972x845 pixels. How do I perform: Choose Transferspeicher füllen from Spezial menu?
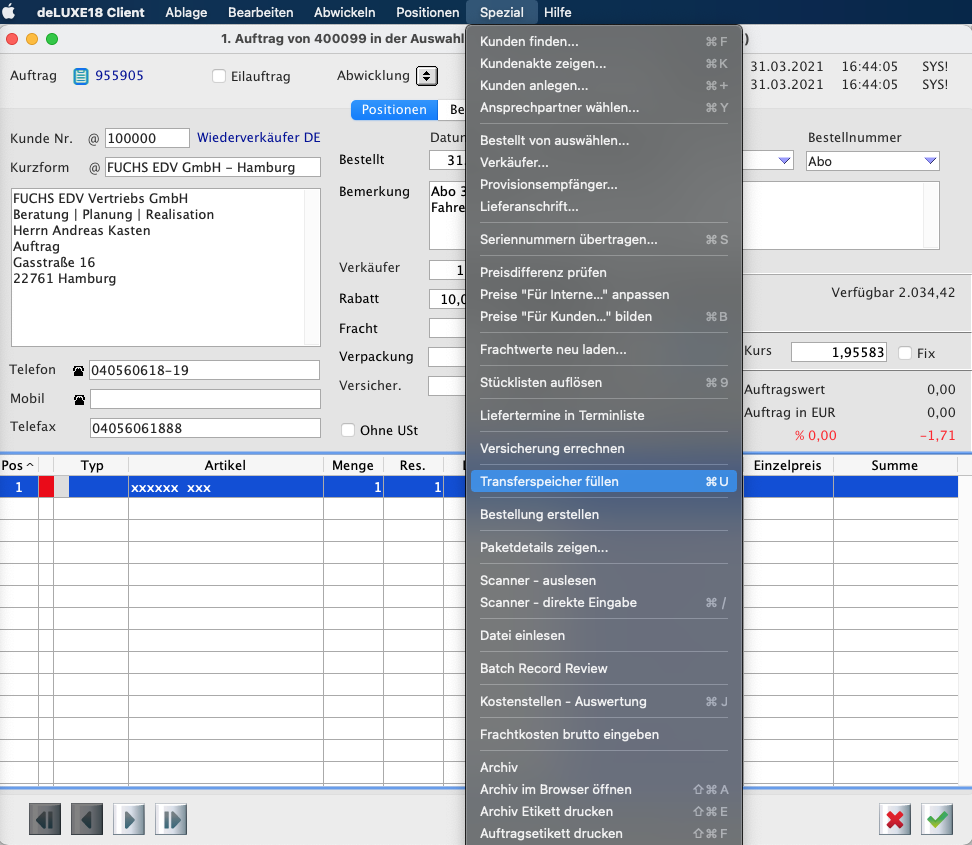(x=603, y=482)
